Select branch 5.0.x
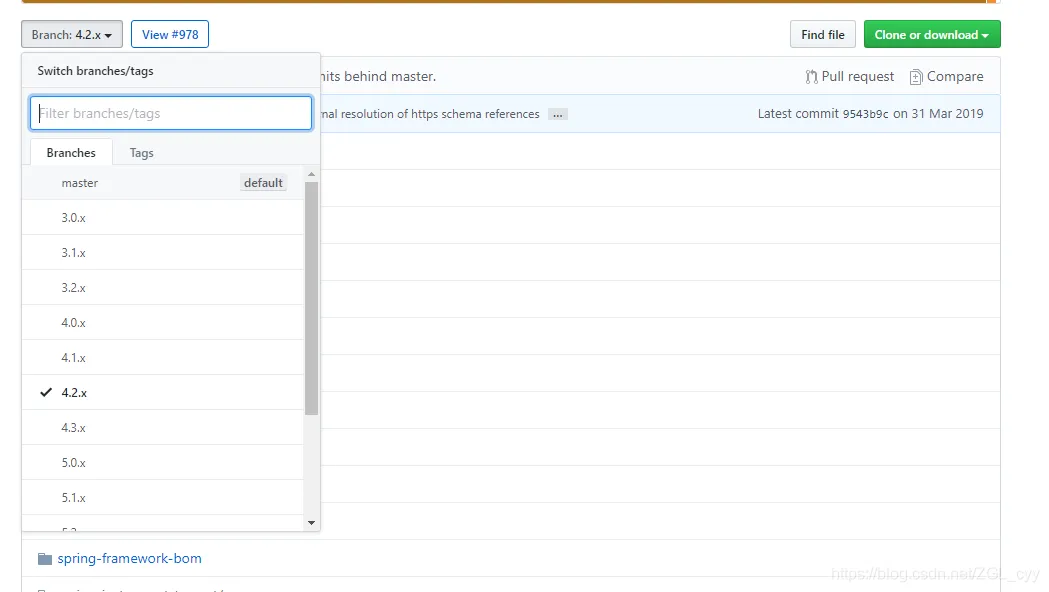 point(74,463)
